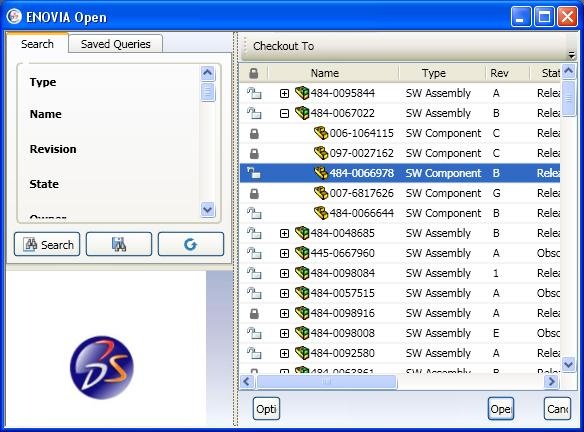584x432 pixels.
Task: Click assembly icon of 484-0092580
Action: click(302, 353)
